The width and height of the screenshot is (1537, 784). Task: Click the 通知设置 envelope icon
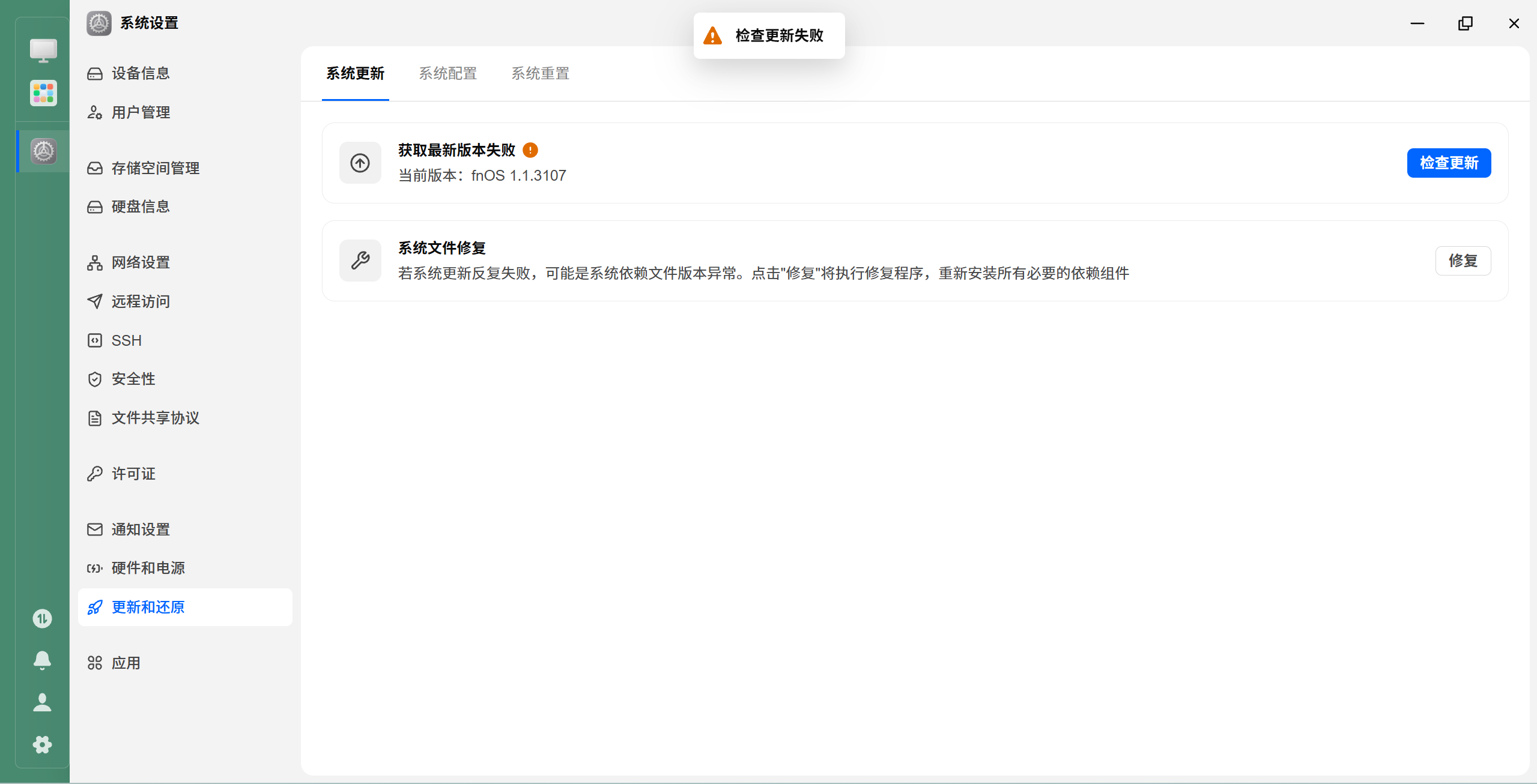pos(95,529)
